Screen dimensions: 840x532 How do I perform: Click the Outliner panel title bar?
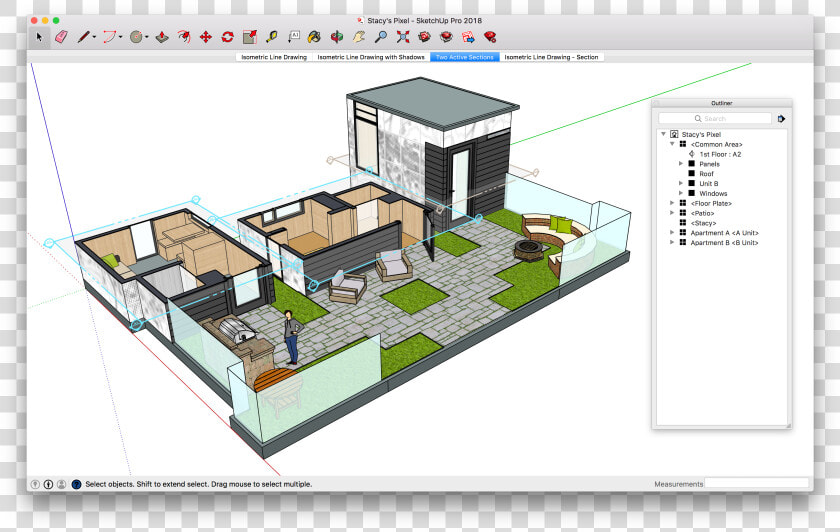click(x=722, y=103)
